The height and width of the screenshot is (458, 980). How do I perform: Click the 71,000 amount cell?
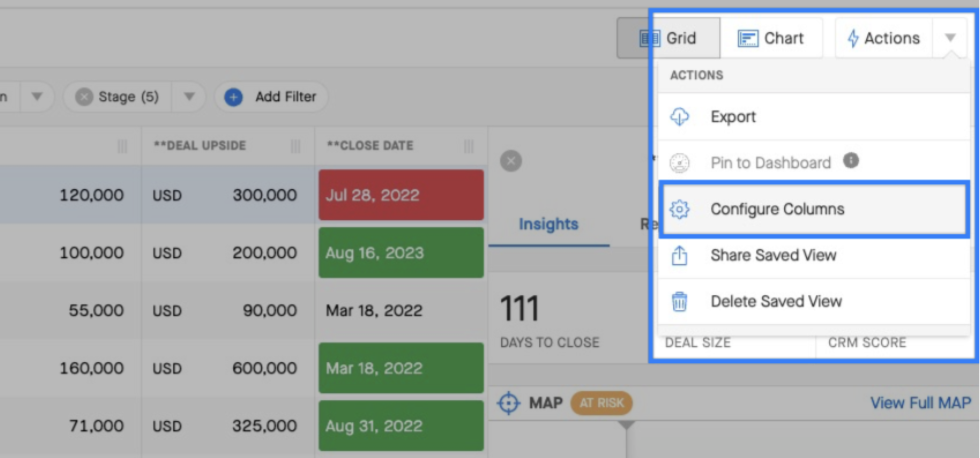point(96,426)
